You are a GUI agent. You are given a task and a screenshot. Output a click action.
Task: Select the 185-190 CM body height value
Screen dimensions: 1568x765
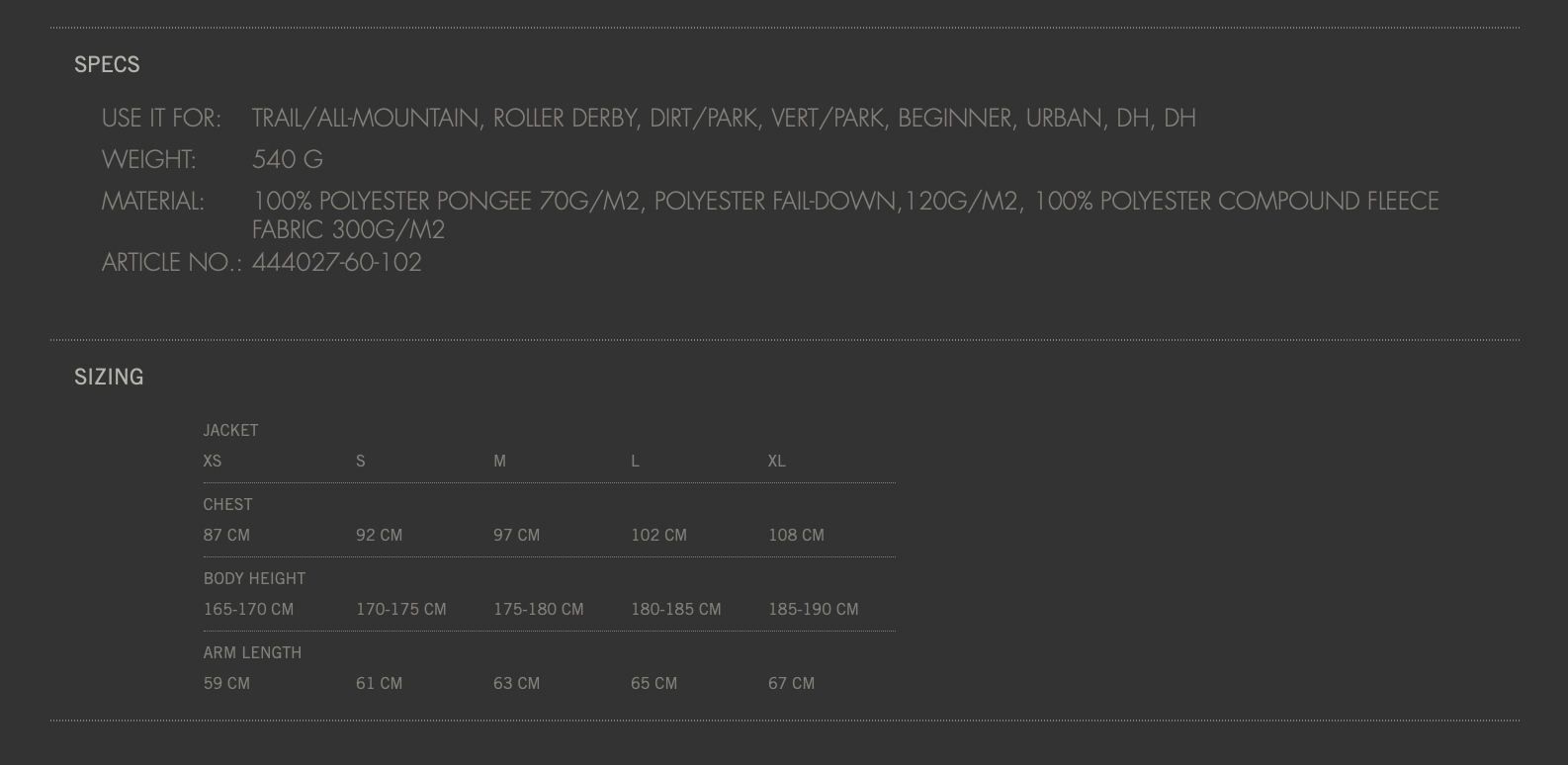[x=813, y=609]
